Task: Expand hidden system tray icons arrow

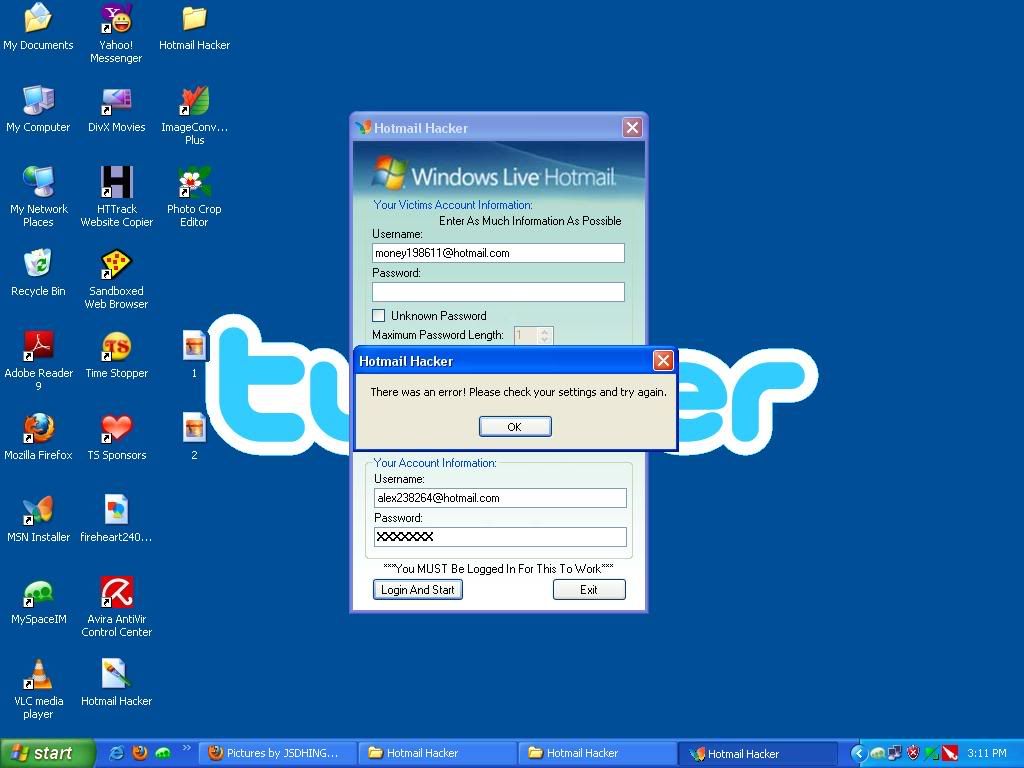Action: pyautogui.click(x=859, y=754)
